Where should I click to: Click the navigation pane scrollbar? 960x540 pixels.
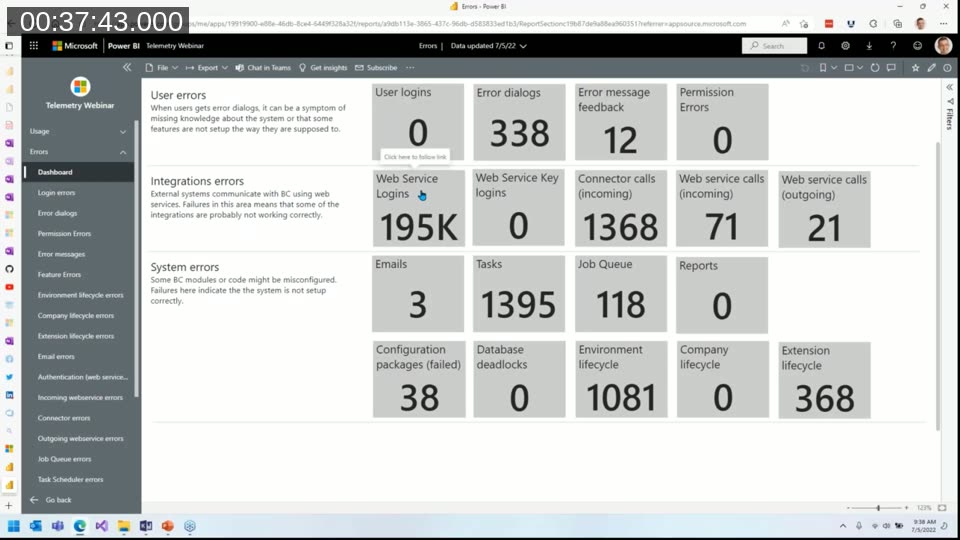[137, 260]
